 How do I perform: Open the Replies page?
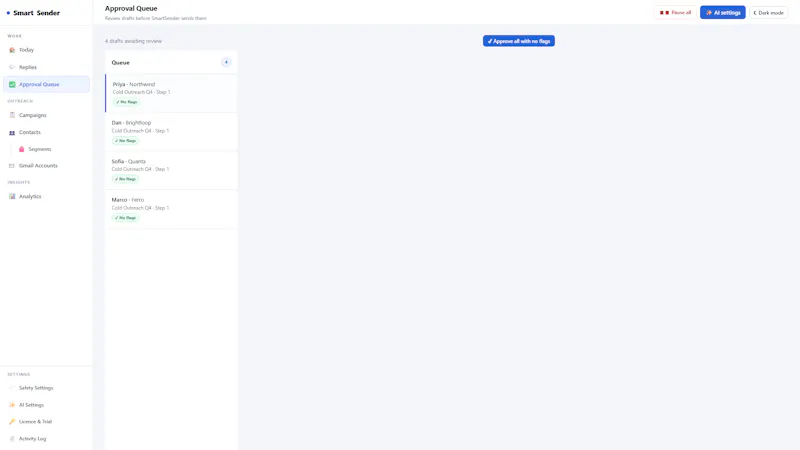click(x=46, y=67)
